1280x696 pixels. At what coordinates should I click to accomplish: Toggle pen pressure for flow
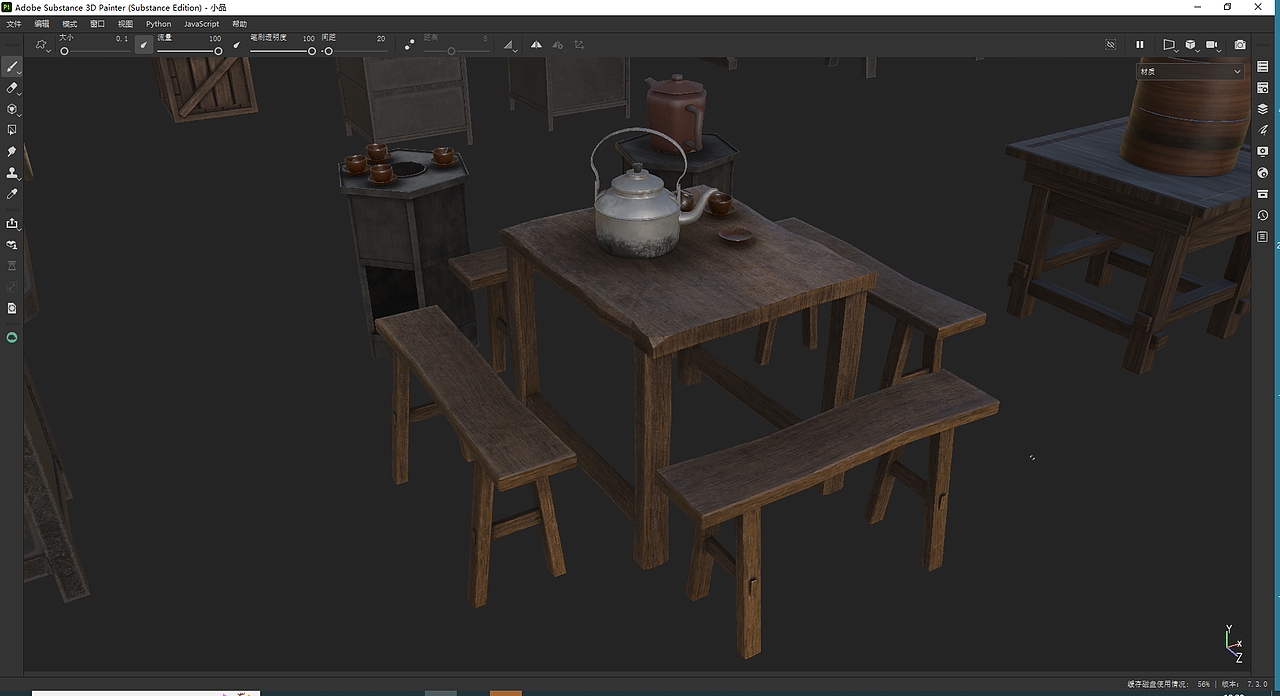[x=237, y=45]
